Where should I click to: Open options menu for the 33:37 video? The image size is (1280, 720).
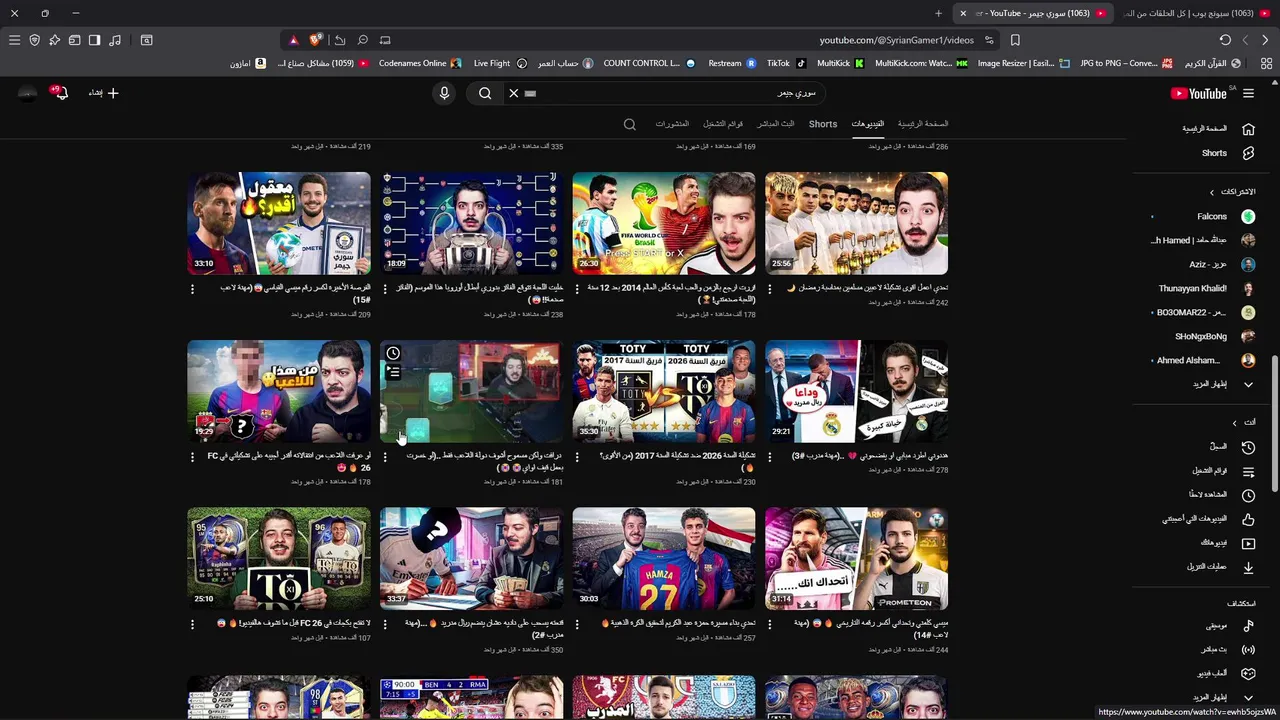385,624
